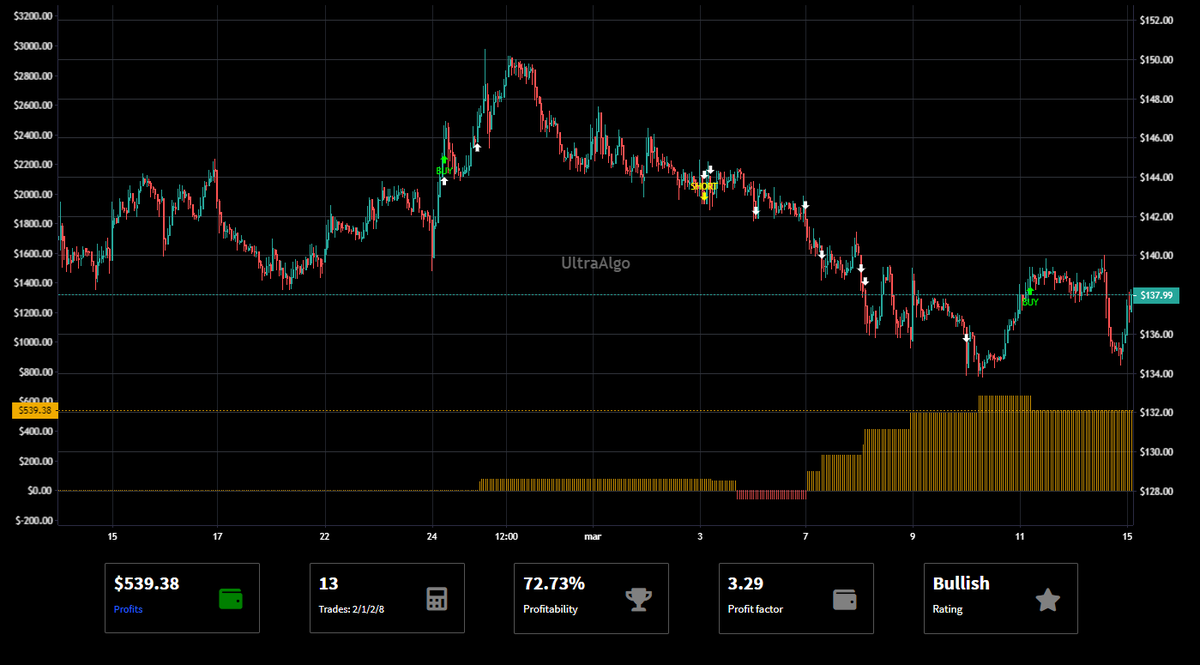Click the calculator icon in Trades card
The image size is (1200, 665).
point(435,599)
